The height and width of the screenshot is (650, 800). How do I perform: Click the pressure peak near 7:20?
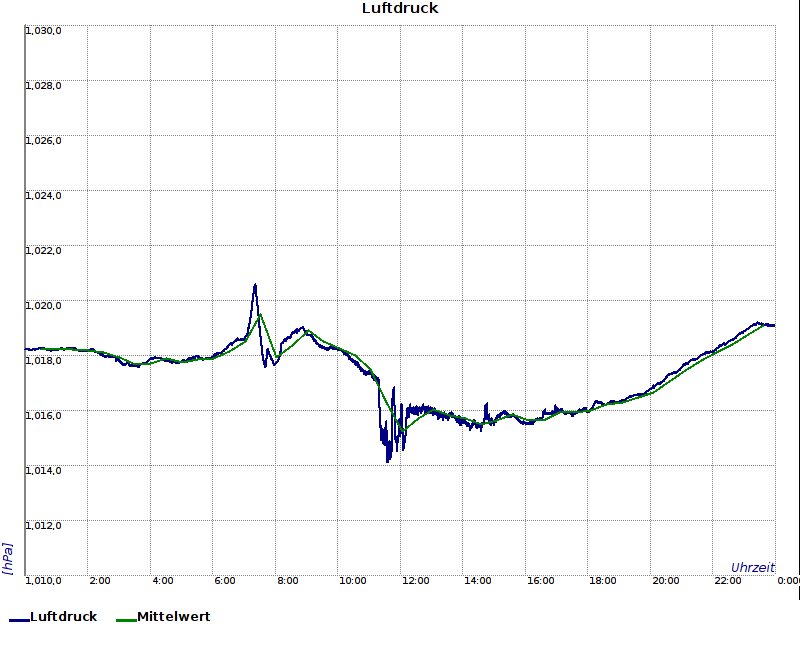(x=255, y=285)
